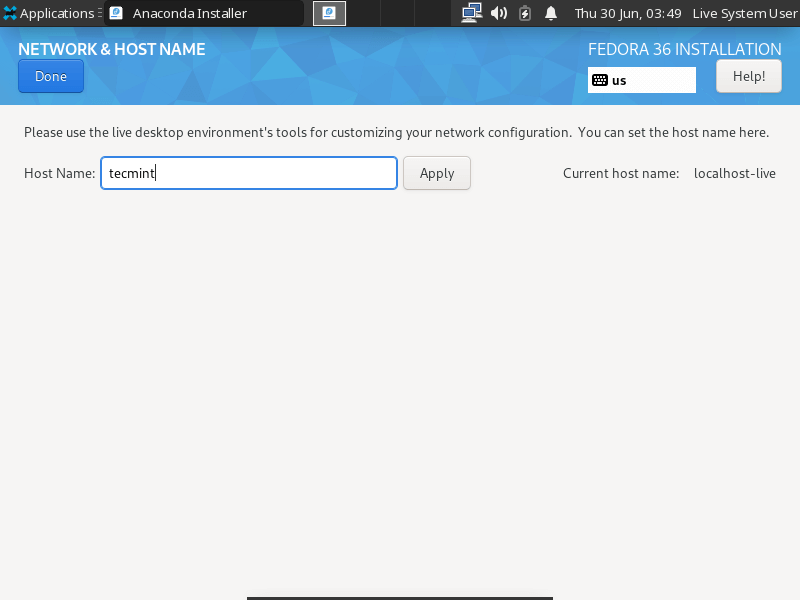The height and width of the screenshot is (600, 800).
Task: Click the localhost-live current host name text
Action: point(735,173)
